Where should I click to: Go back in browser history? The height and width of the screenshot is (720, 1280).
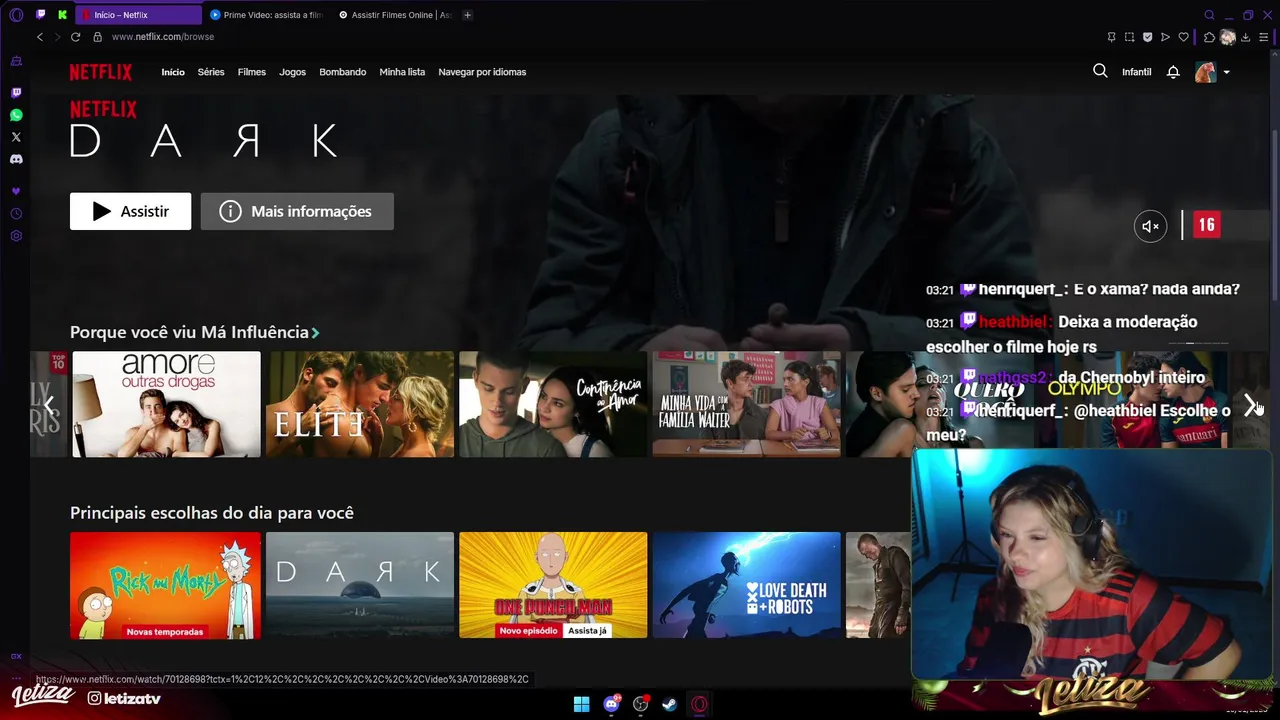[x=40, y=37]
